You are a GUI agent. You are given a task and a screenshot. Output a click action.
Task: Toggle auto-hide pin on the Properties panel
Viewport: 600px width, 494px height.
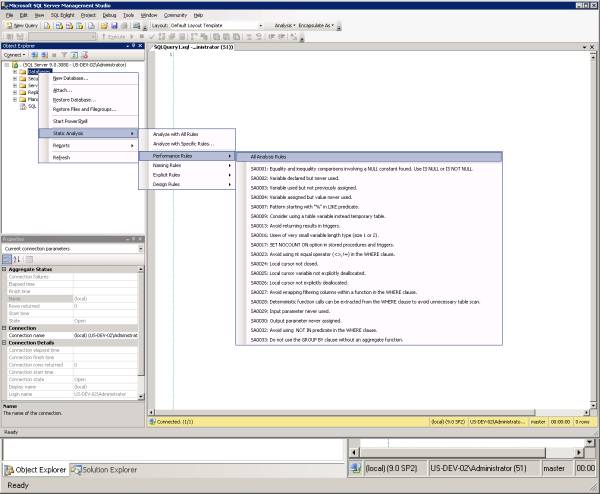point(134,239)
